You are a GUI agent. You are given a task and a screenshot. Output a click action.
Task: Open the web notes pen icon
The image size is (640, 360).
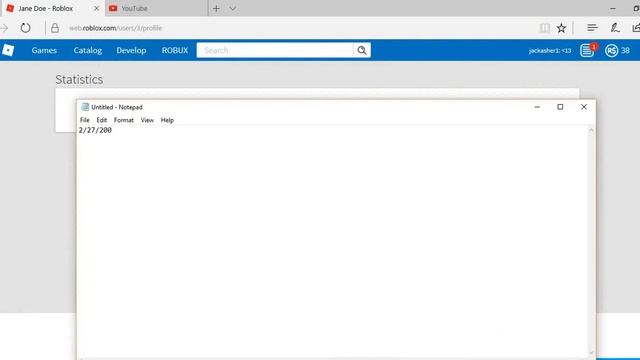pyautogui.click(x=615, y=28)
